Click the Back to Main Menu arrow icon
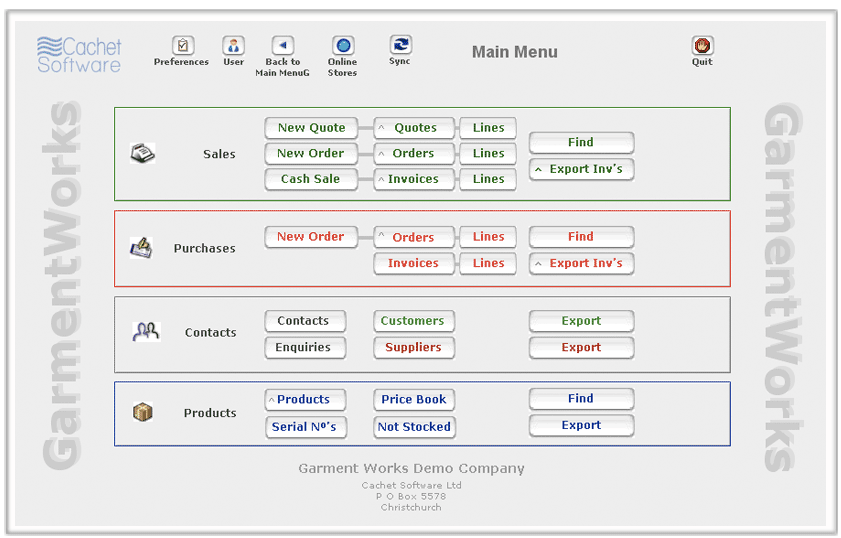This screenshot has height=538, width=841. click(283, 45)
